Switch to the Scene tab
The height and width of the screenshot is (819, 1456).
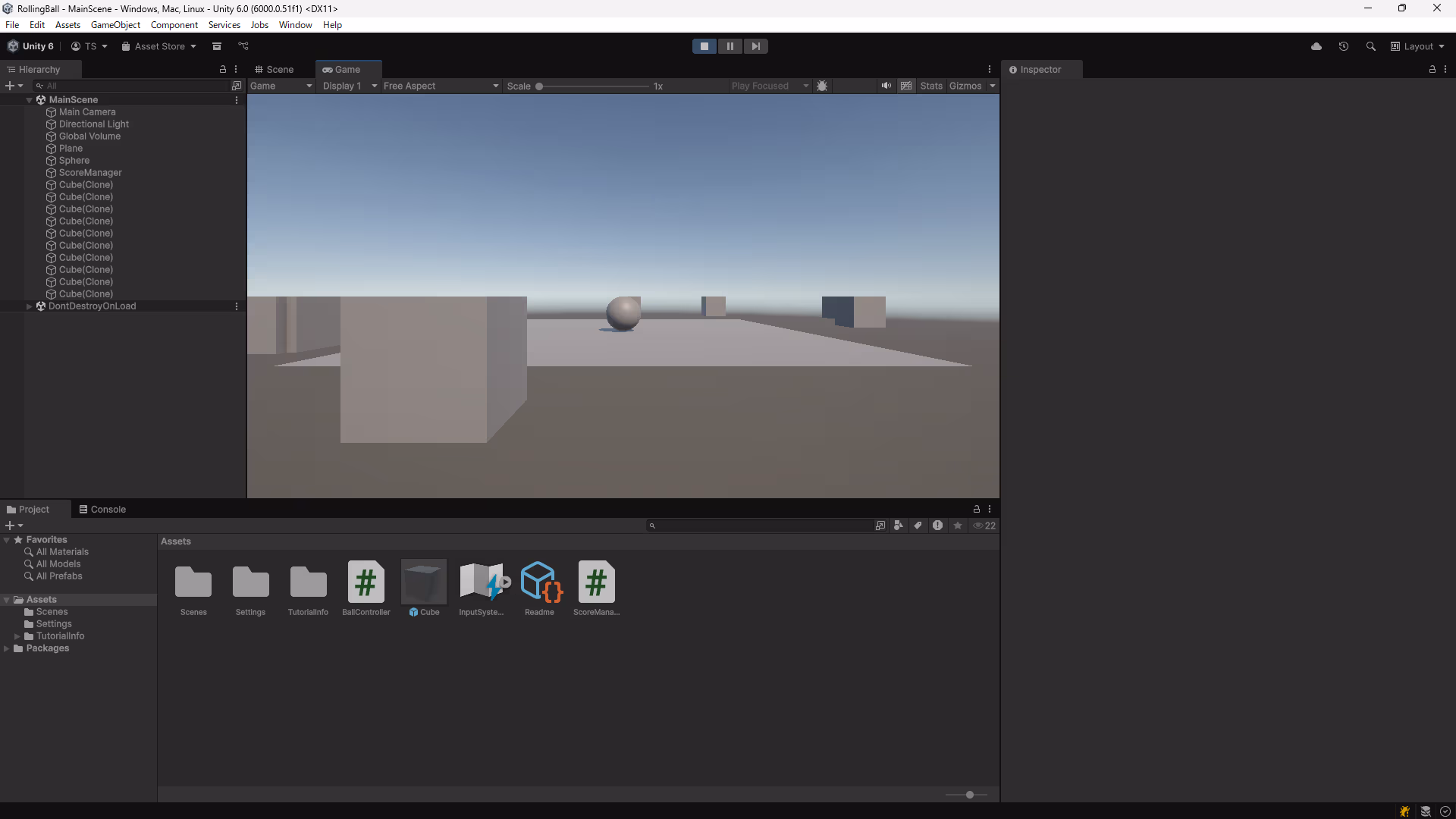click(275, 69)
